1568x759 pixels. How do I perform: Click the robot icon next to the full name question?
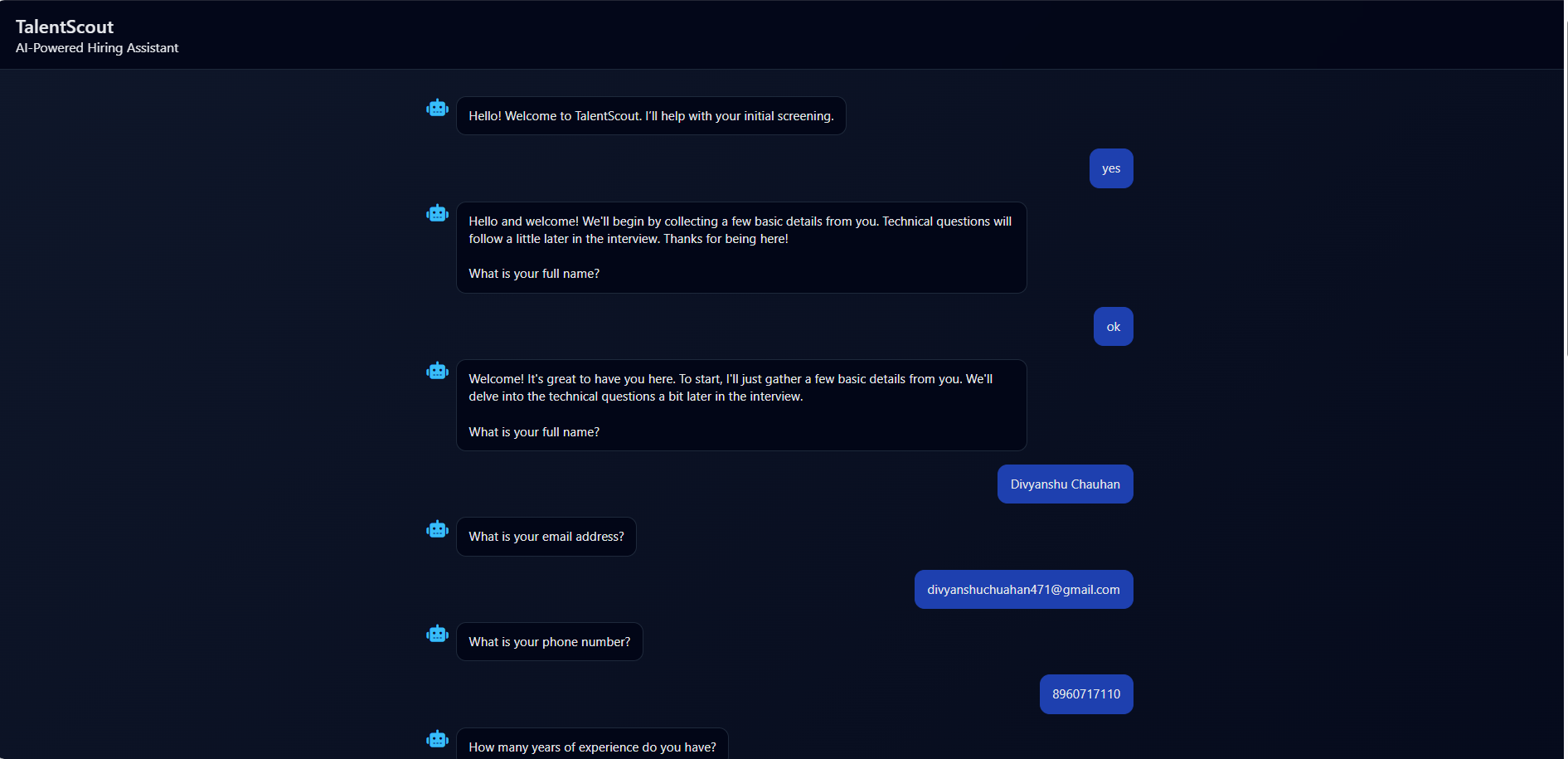point(437,370)
